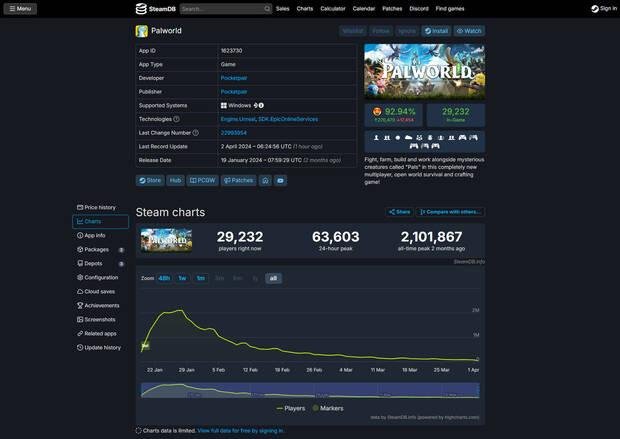Click the Windows logo under Supported Systems
Image resolution: width=620 pixels, height=439 pixels.
coord(224,106)
